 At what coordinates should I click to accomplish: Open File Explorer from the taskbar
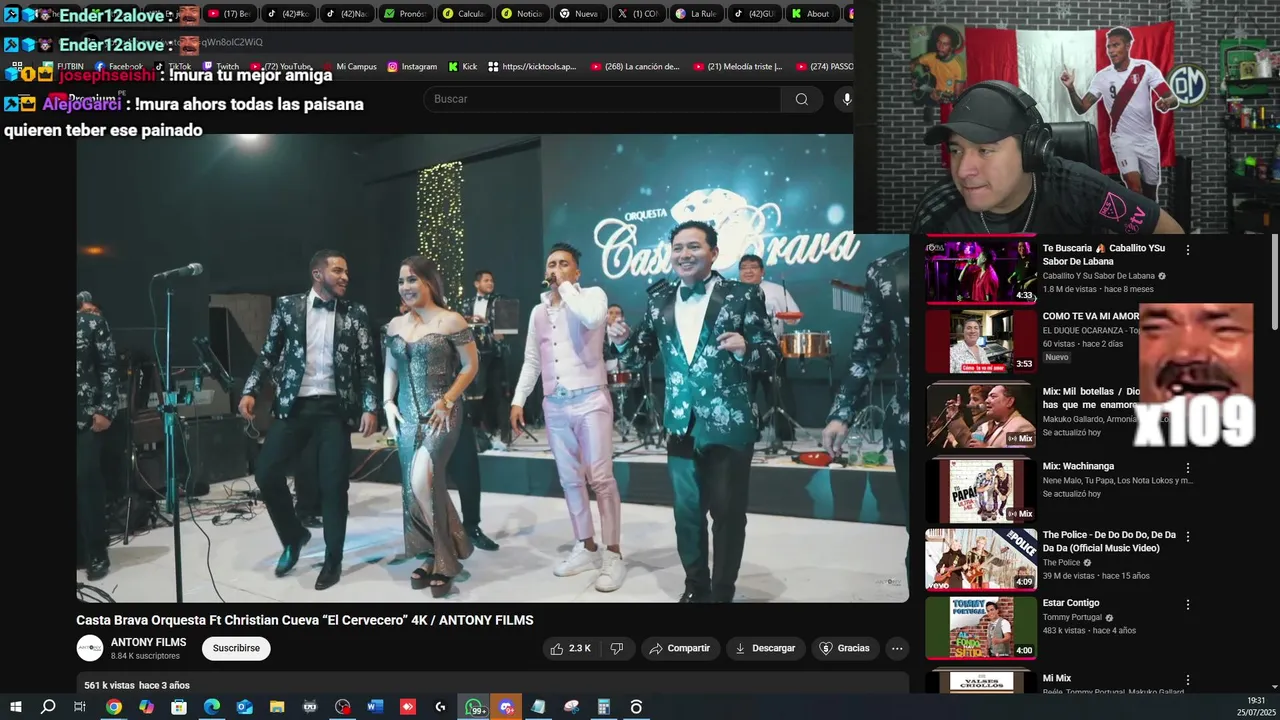(277, 707)
